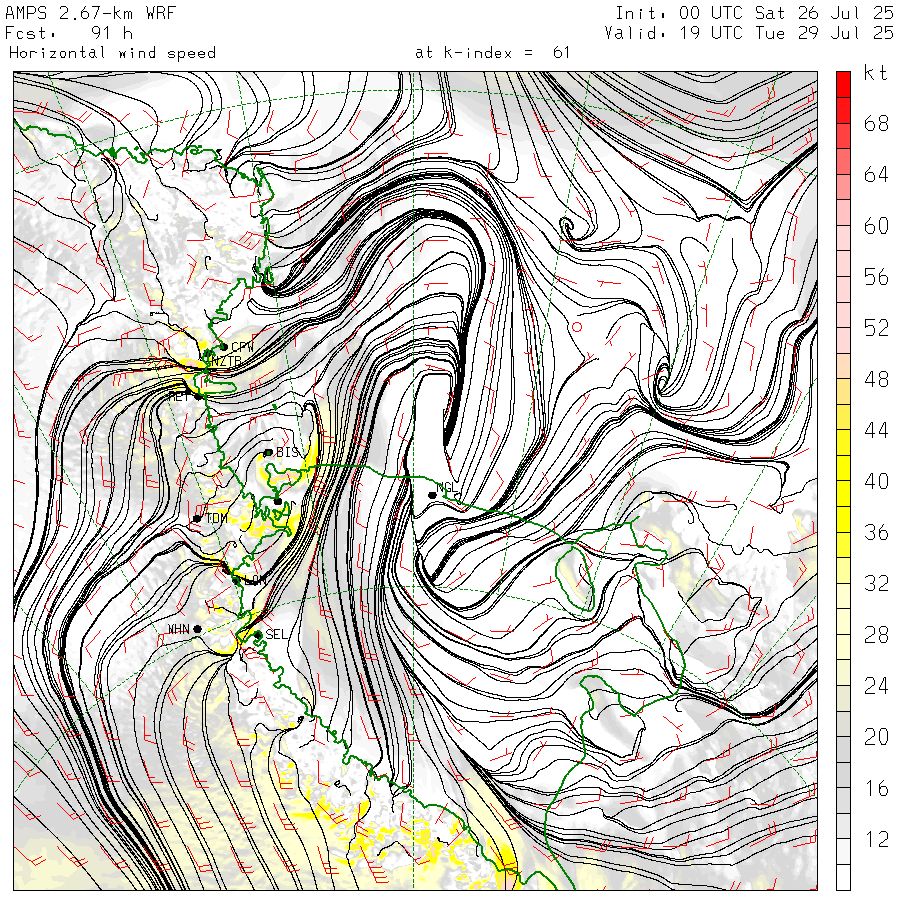The width and height of the screenshot is (900, 900).
Task: Click the 48 value on the colorbar
Action: click(876, 379)
